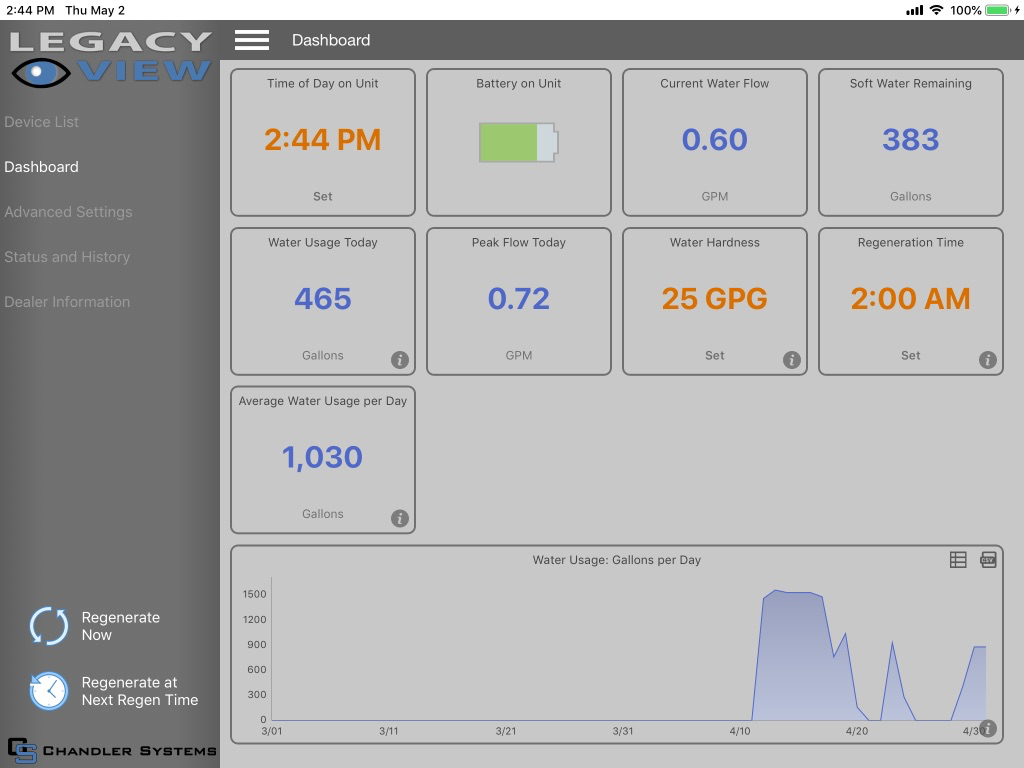Open Status and History page
Viewport: 1024px width, 768px height.
coord(67,257)
